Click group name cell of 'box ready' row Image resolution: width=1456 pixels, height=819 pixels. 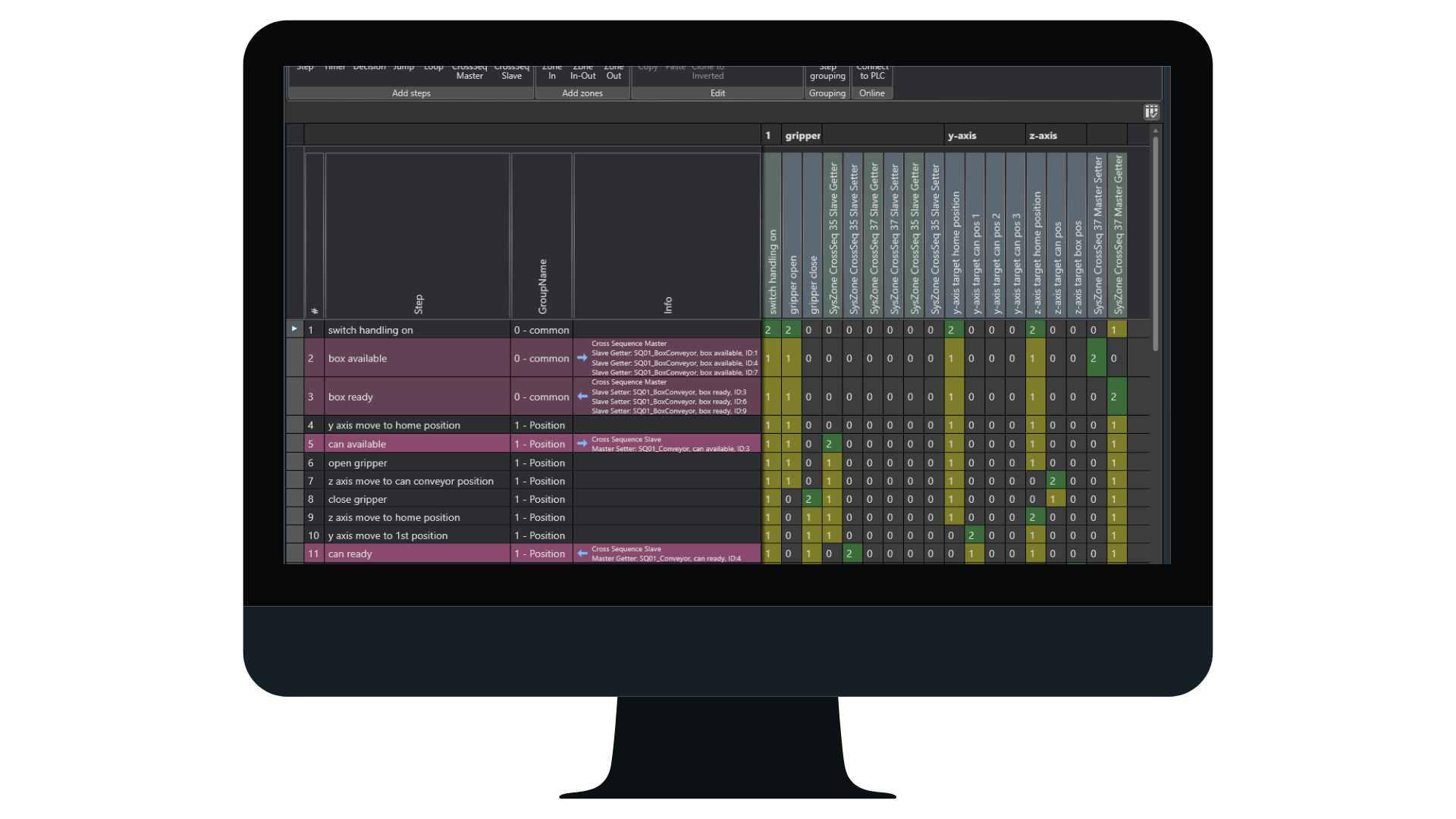[x=541, y=397]
